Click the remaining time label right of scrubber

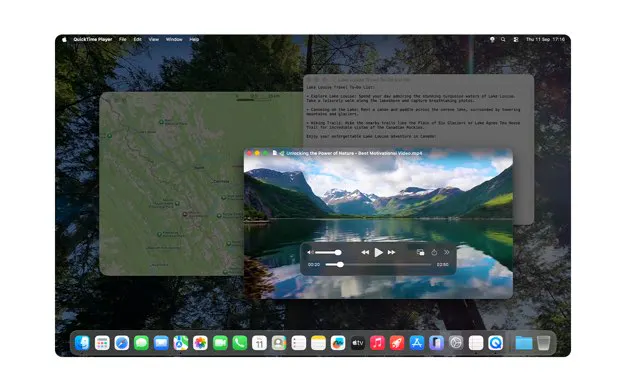(x=442, y=264)
